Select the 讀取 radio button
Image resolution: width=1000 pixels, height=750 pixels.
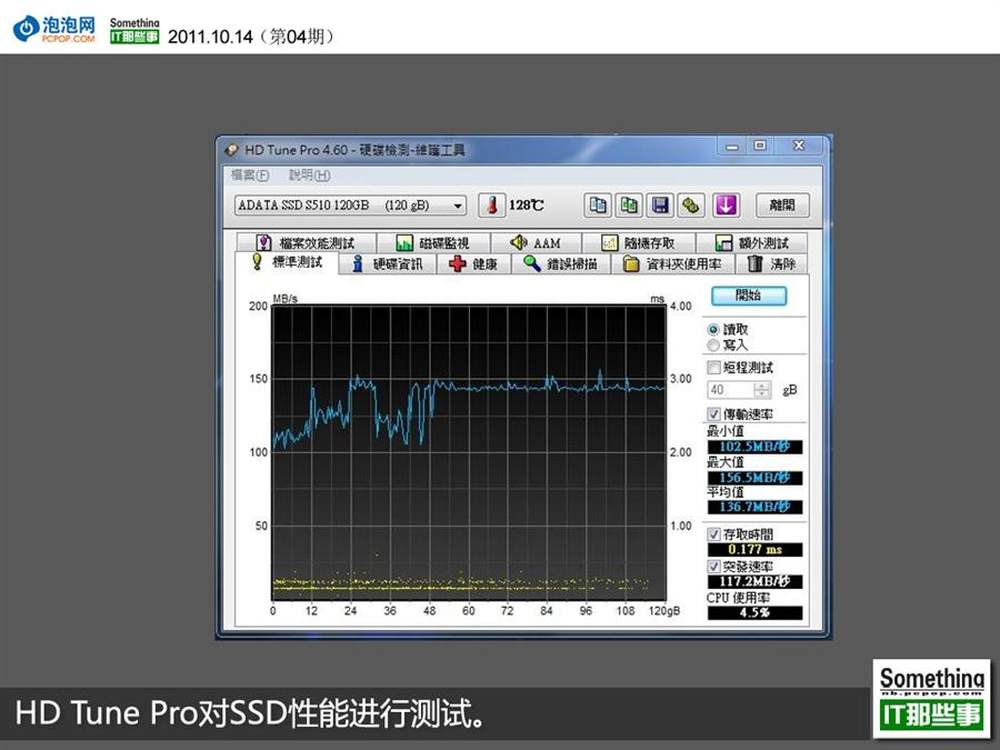pyautogui.click(x=714, y=330)
